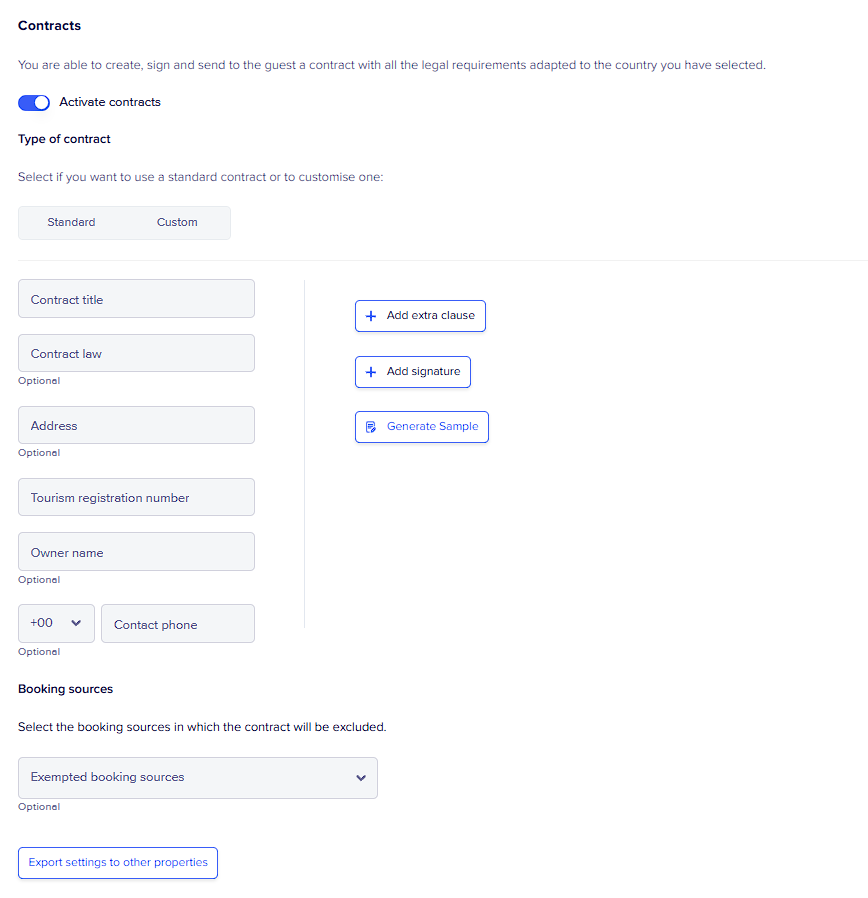Click Export settings to other properties button

(118, 863)
